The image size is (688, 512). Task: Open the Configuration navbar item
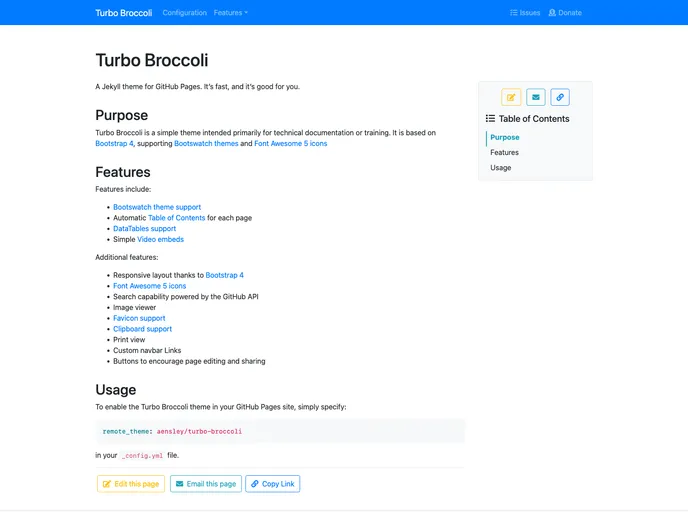184,13
